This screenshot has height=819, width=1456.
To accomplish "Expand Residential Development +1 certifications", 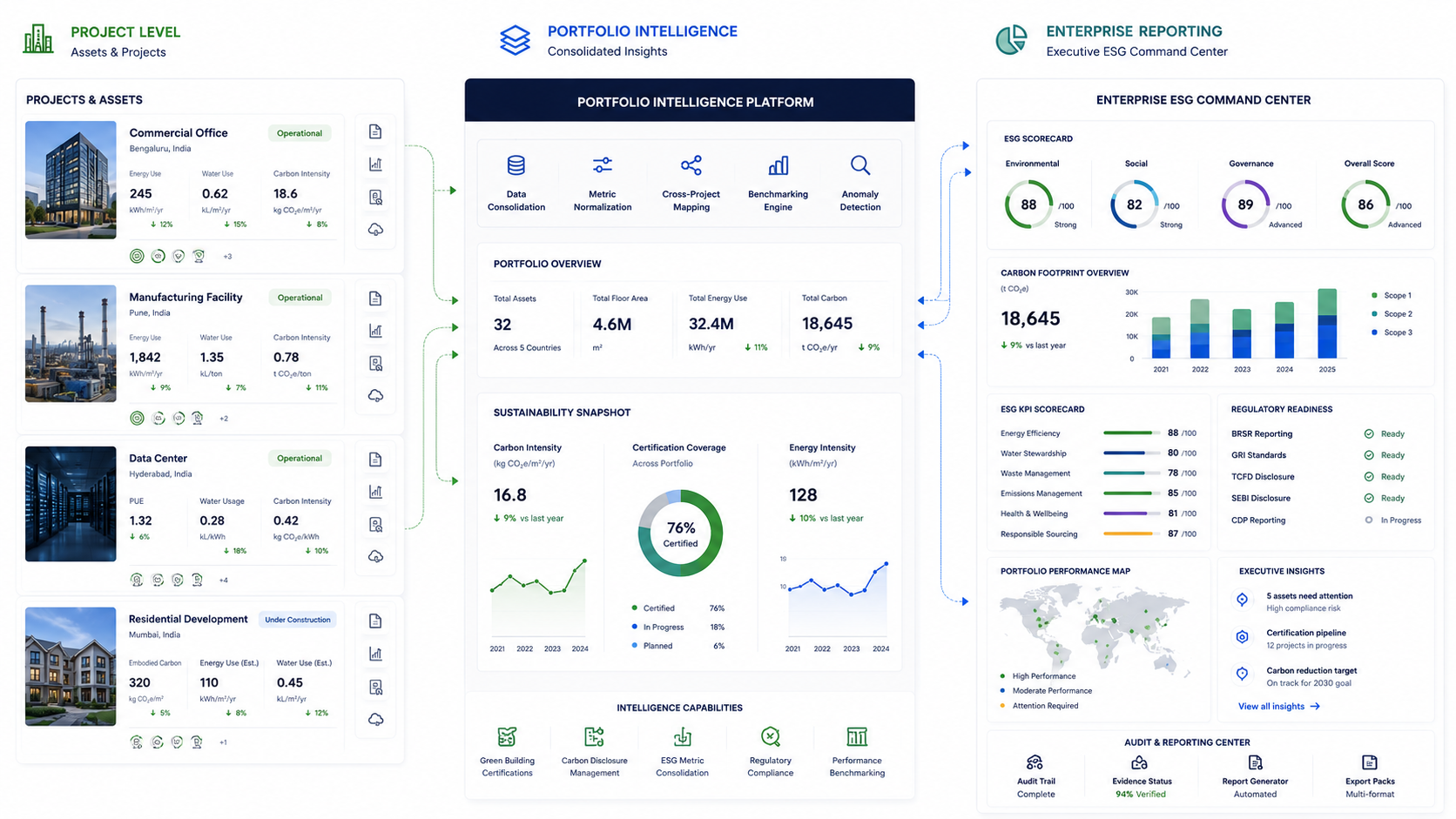I will click(x=223, y=742).
